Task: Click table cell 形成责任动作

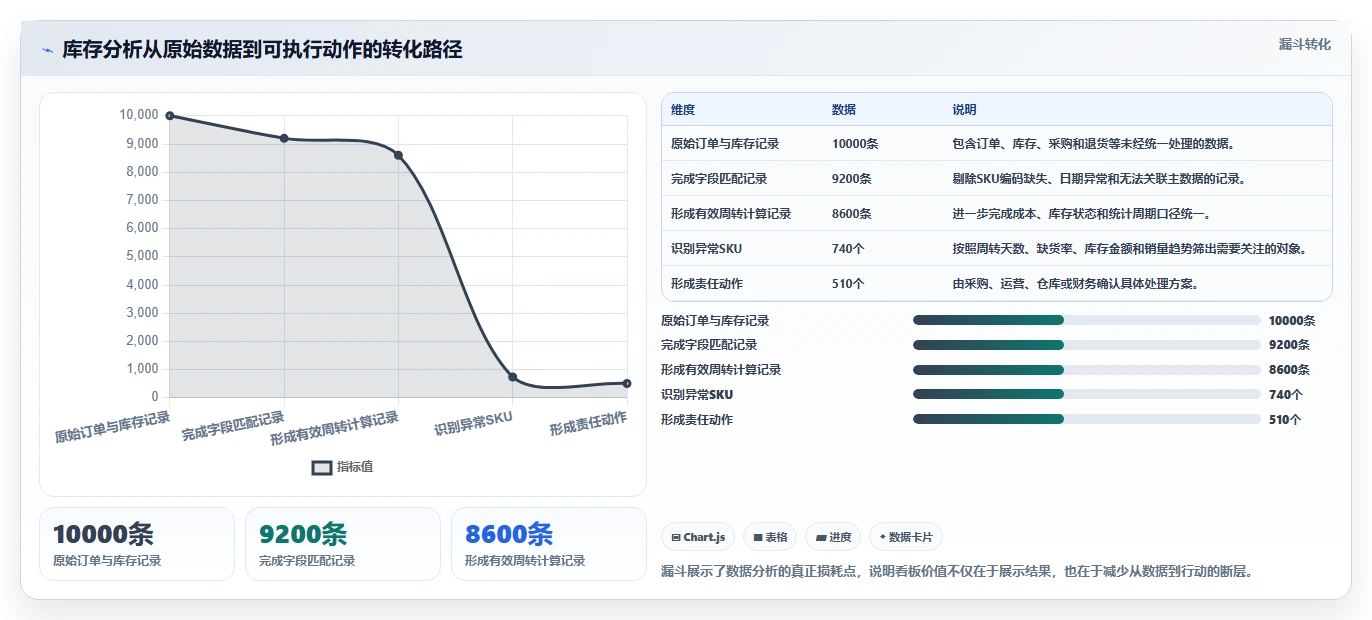Action: coord(707,284)
